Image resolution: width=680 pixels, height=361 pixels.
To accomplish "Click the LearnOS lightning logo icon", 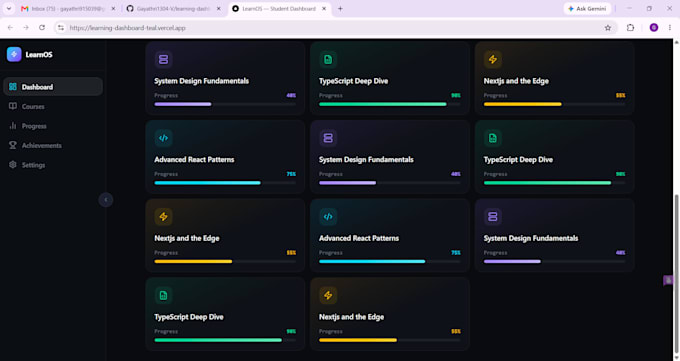I will (x=14, y=54).
